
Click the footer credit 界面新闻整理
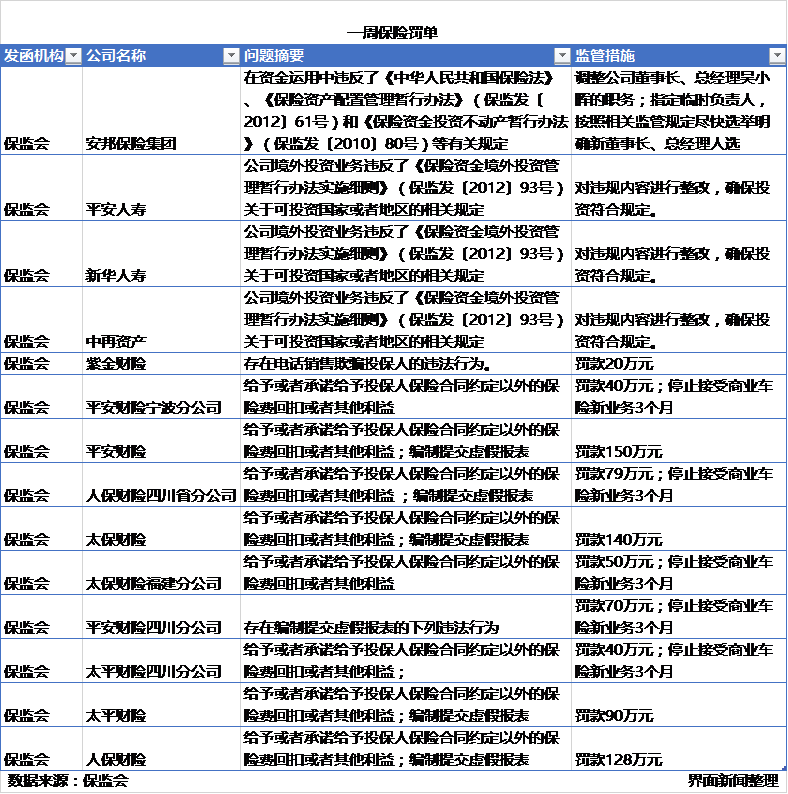click(733, 781)
